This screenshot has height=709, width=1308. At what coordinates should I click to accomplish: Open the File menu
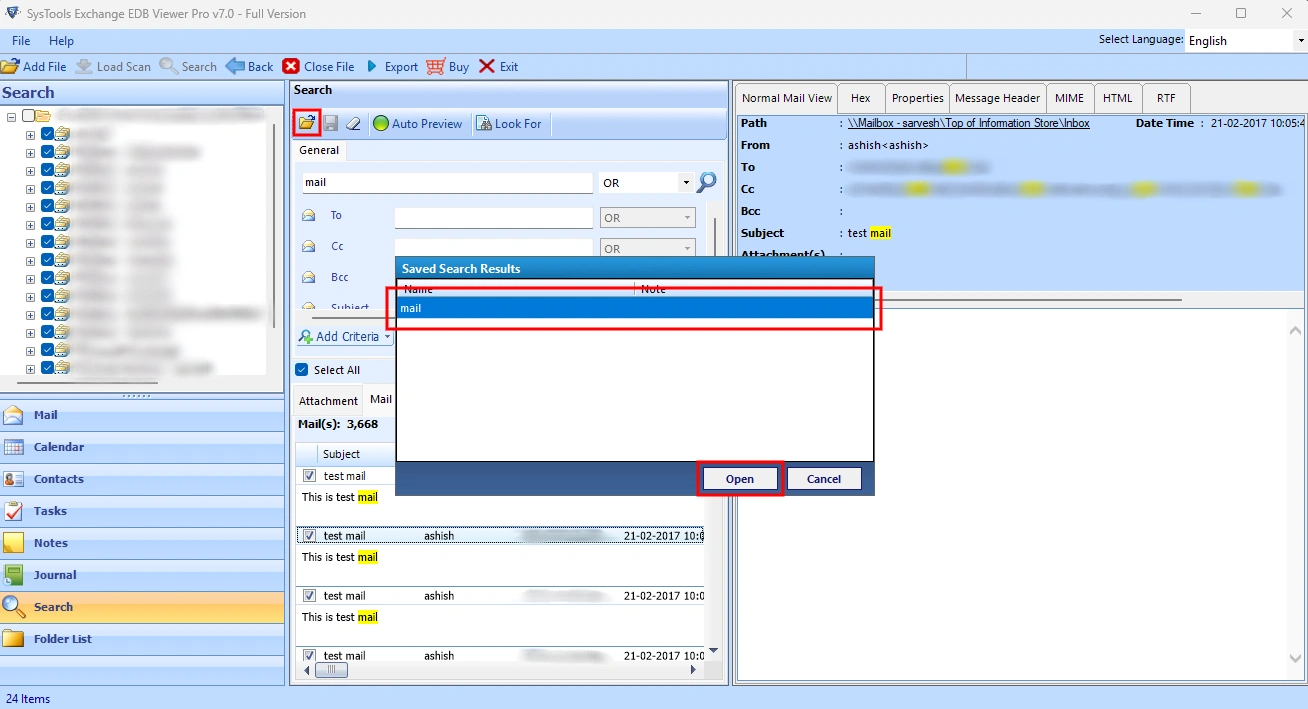pyautogui.click(x=21, y=41)
